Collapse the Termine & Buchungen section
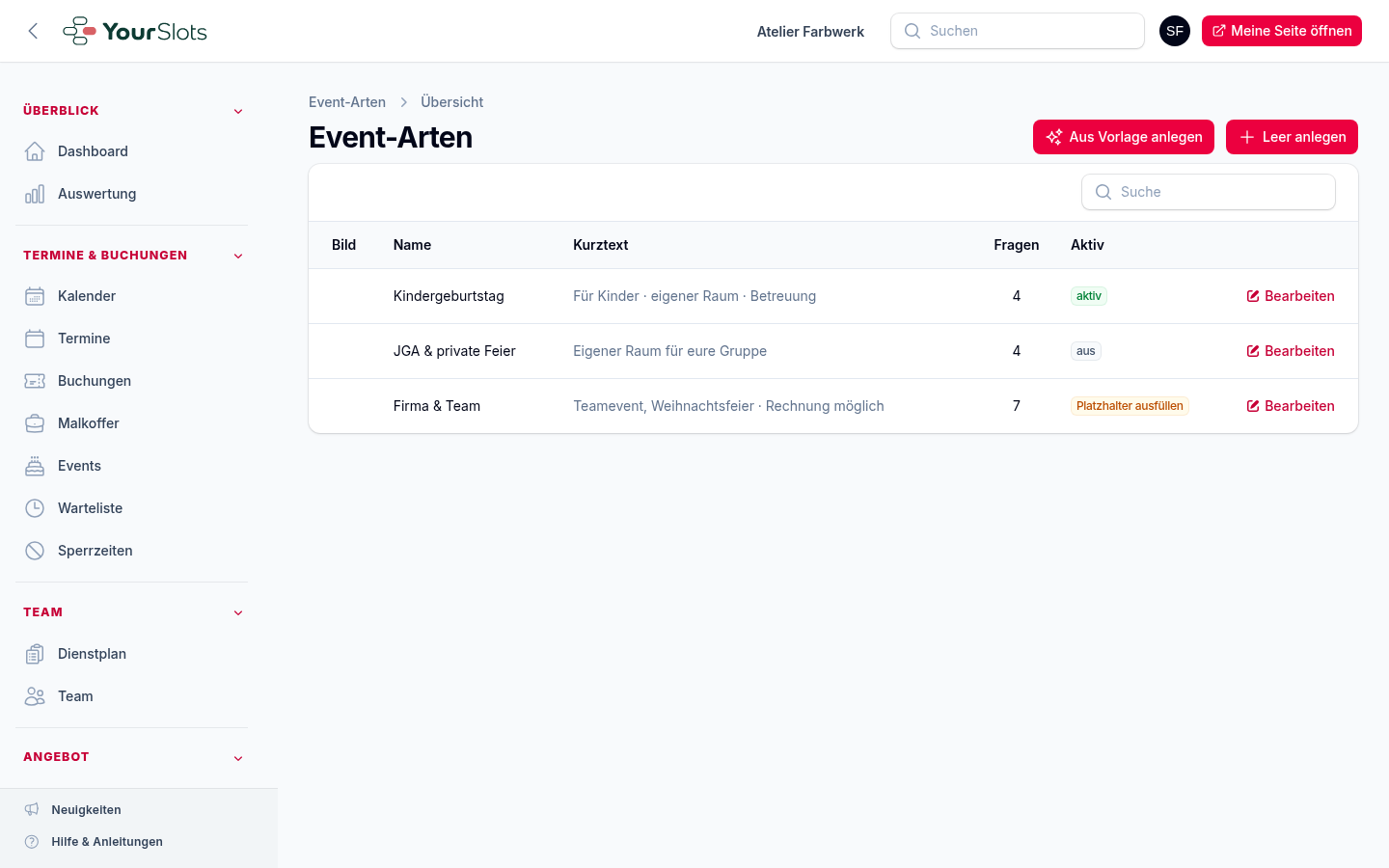The image size is (1389, 868). tap(238, 256)
